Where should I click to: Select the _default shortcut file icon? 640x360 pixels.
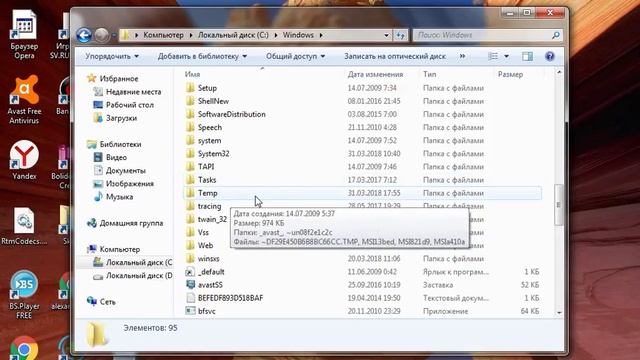(x=190, y=271)
